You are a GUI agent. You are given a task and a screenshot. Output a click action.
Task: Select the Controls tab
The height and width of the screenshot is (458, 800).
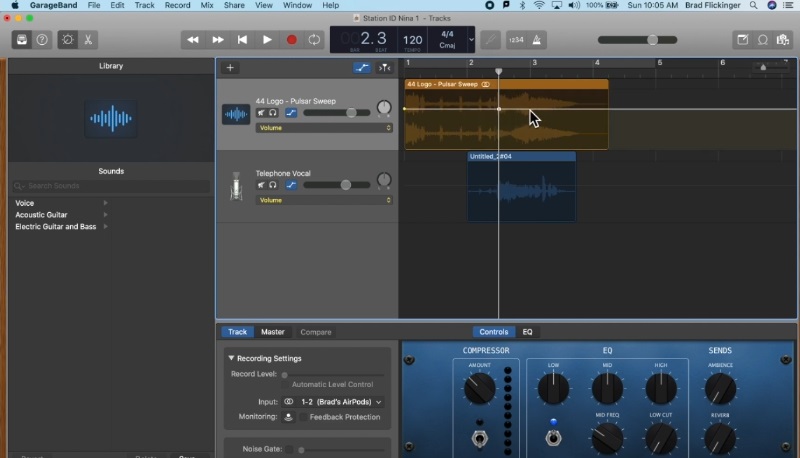pyautogui.click(x=493, y=332)
